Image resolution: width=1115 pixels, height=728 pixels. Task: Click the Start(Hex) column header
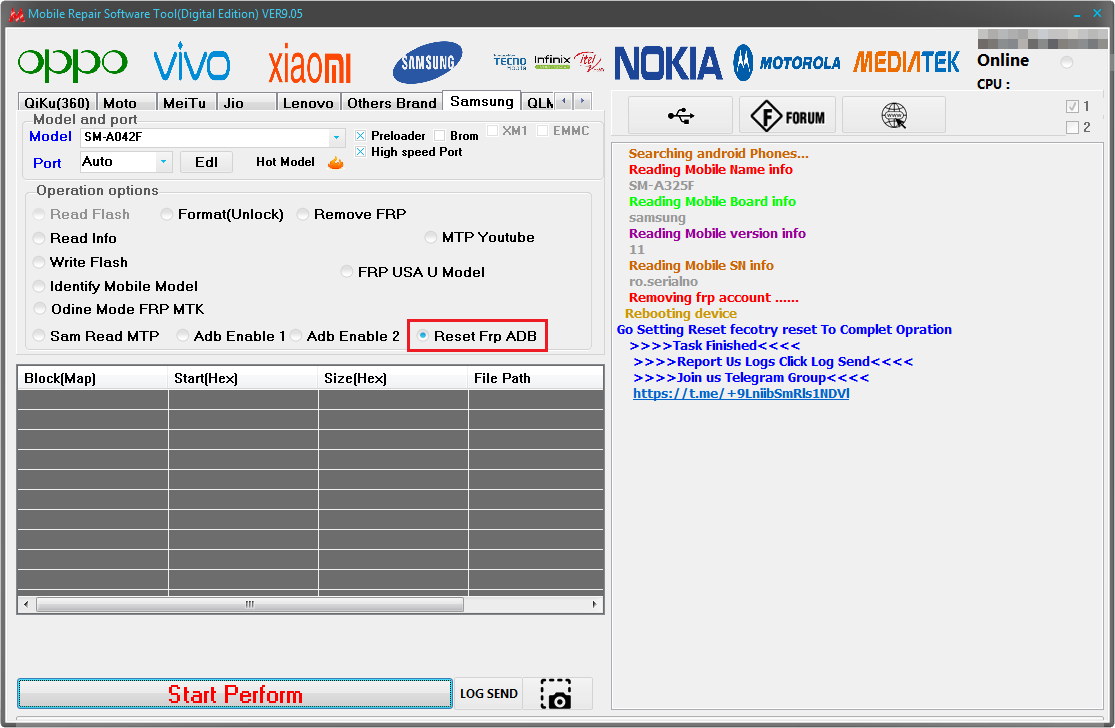click(x=243, y=378)
